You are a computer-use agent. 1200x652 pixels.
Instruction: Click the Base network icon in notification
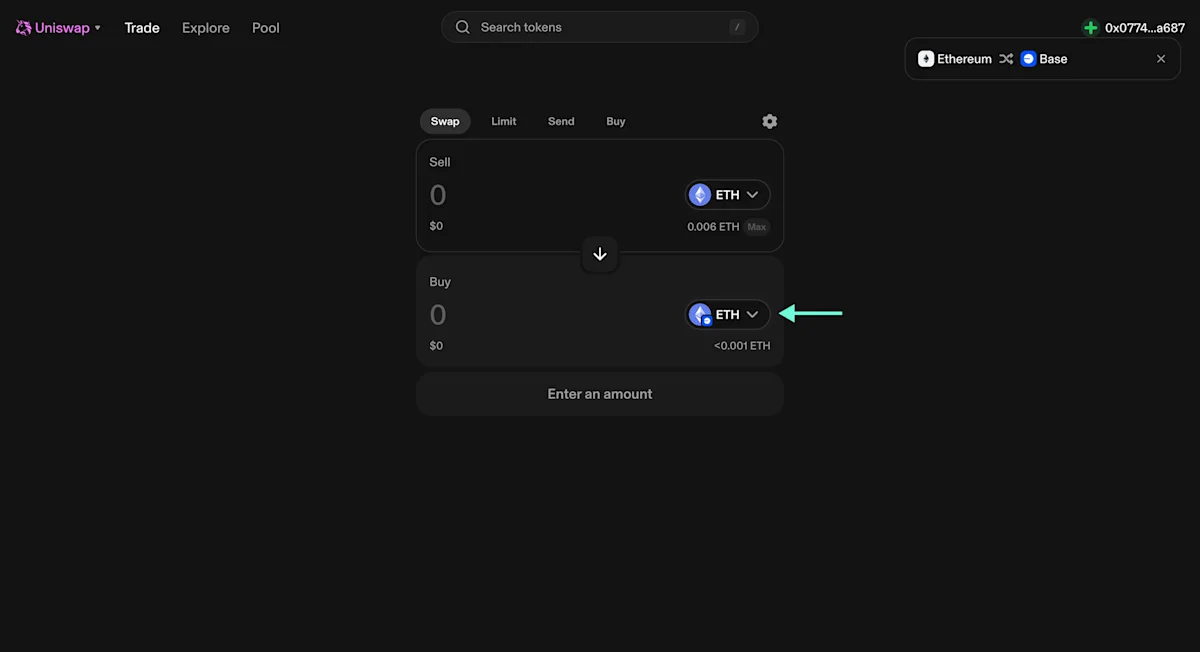[x=1028, y=59]
